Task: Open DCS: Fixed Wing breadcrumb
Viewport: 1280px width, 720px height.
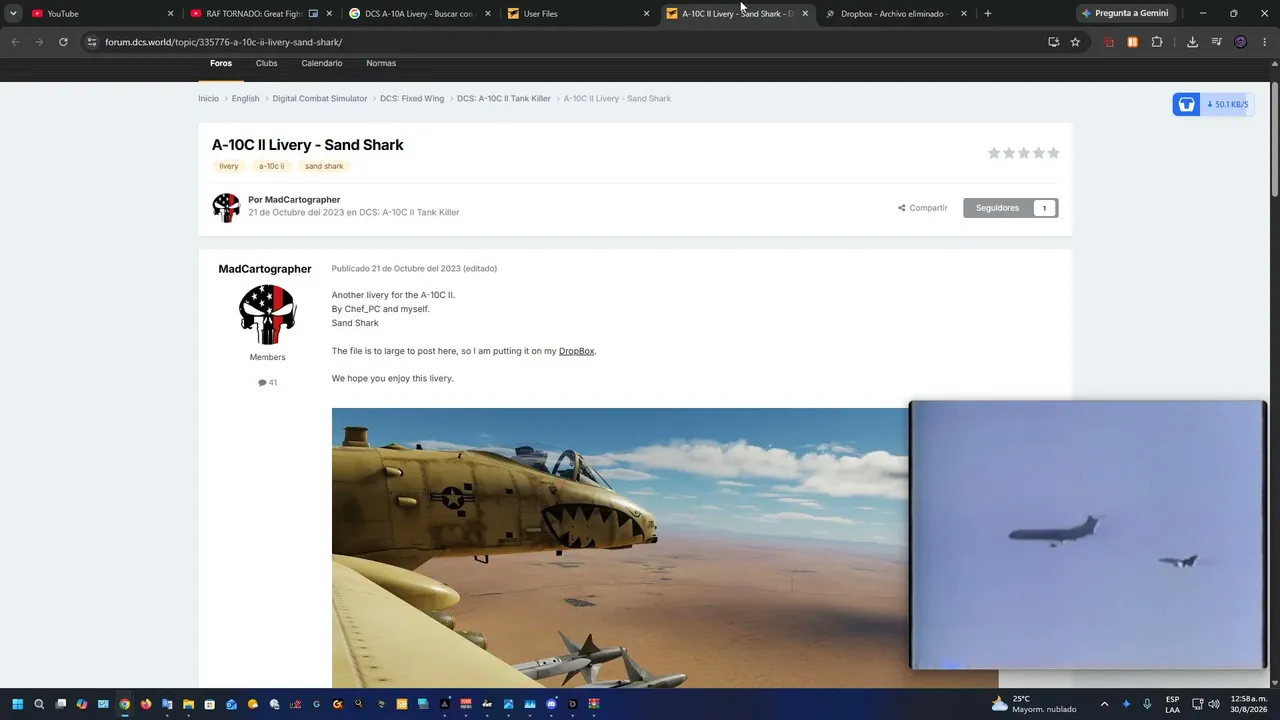Action: coord(412,98)
